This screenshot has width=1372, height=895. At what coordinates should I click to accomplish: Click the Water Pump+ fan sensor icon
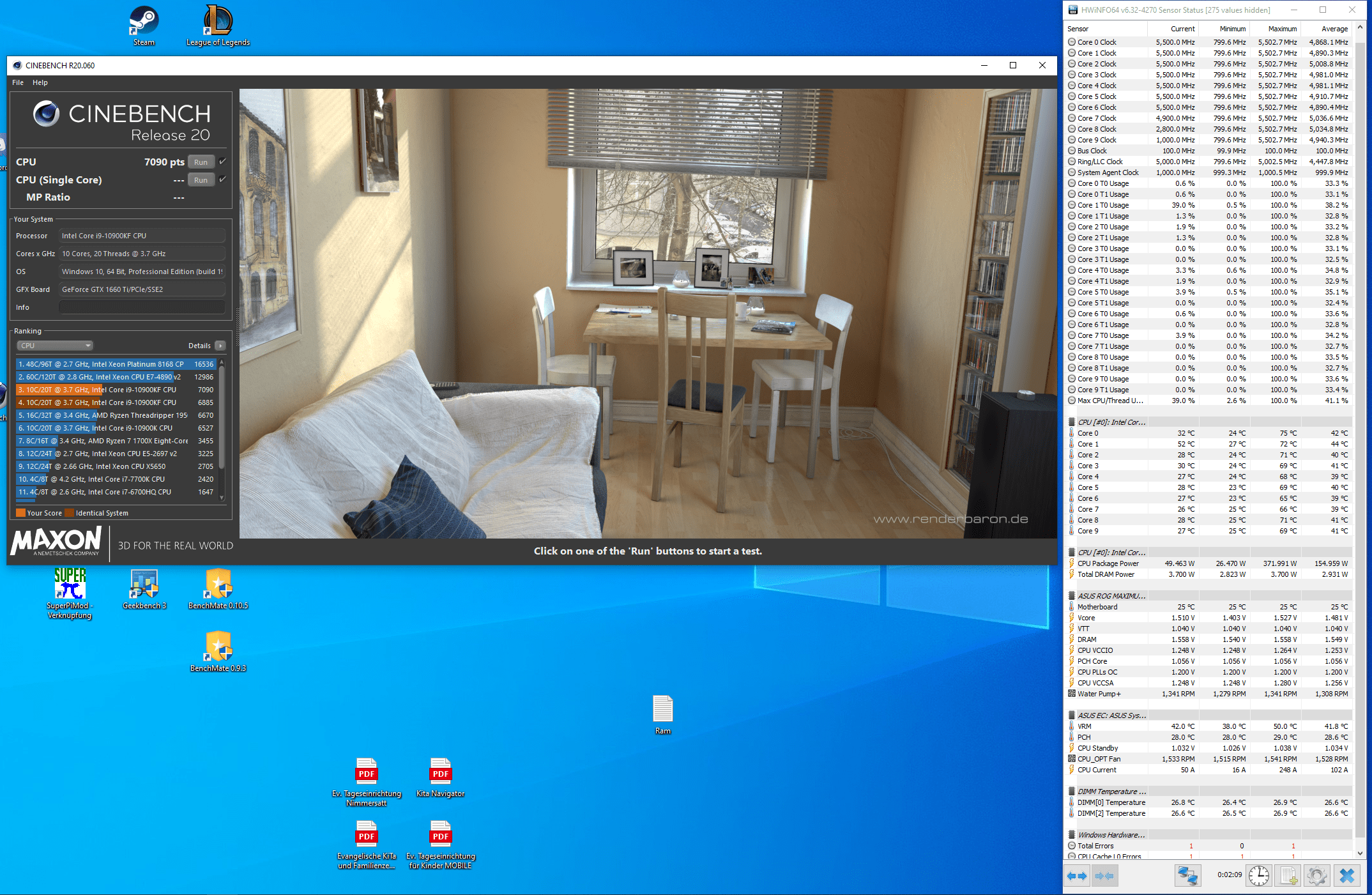point(1072,694)
